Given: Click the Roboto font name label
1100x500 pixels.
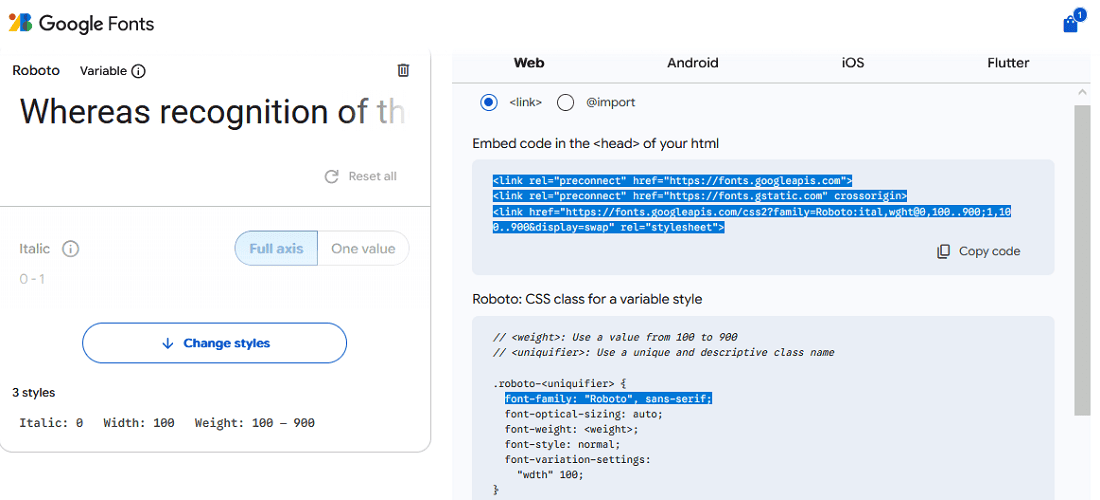Looking at the screenshot, I should coord(36,70).
